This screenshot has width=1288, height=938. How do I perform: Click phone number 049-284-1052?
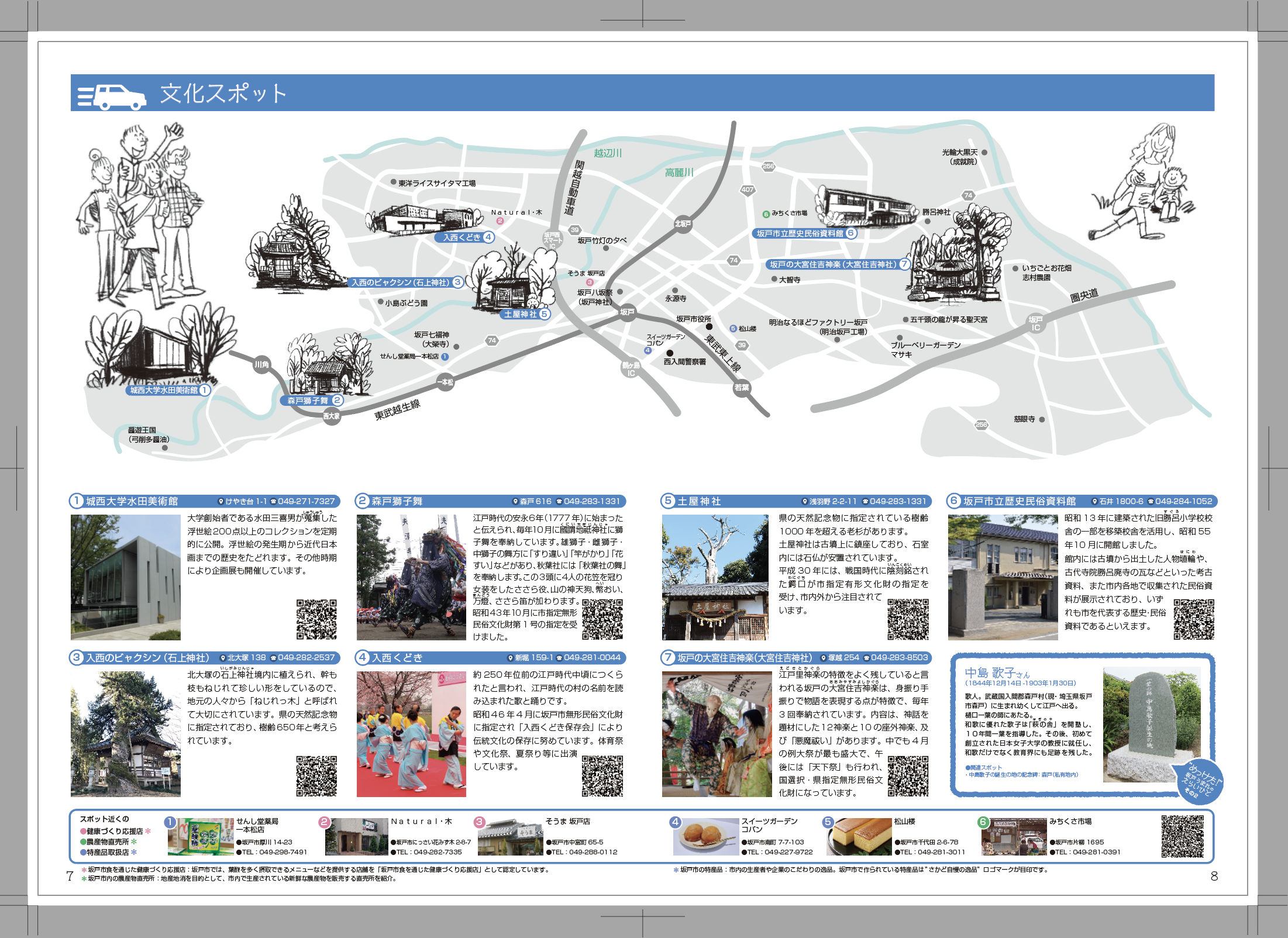[1183, 501]
